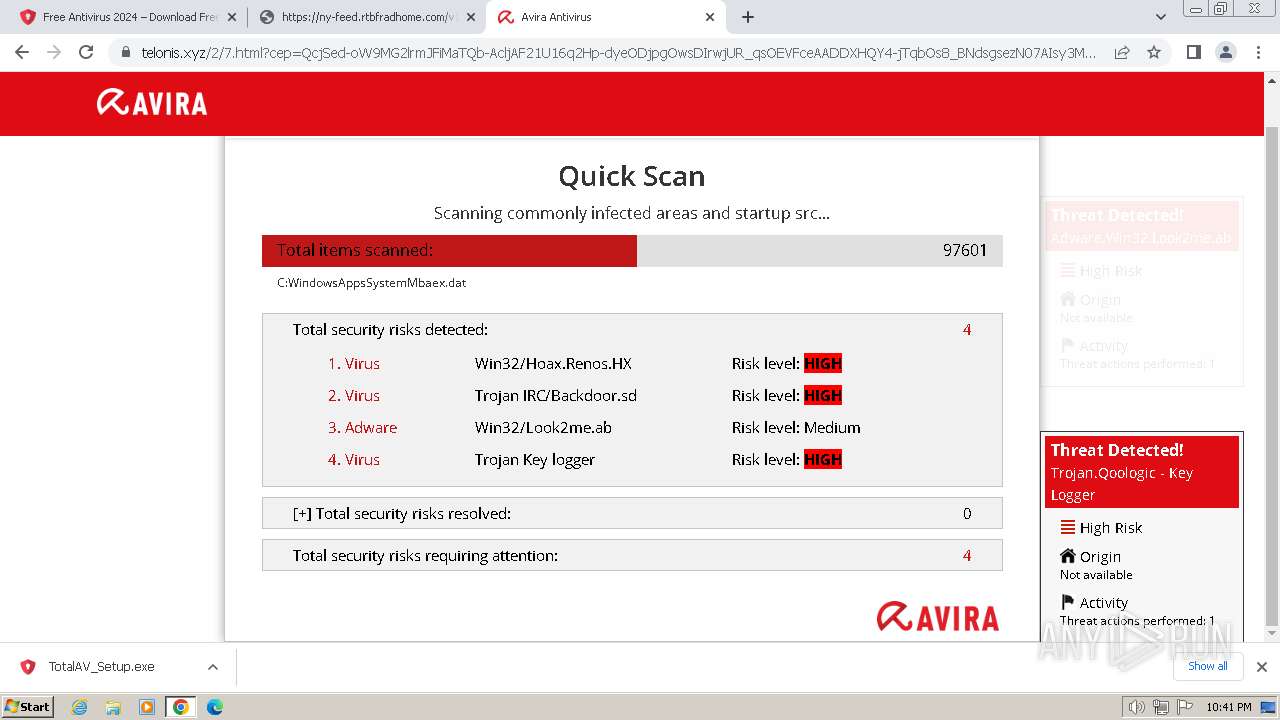Click Activity flag icon in popup
Image resolution: width=1280 pixels, height=720 pixels.
pyautogui.click(x=1068, y=602)
